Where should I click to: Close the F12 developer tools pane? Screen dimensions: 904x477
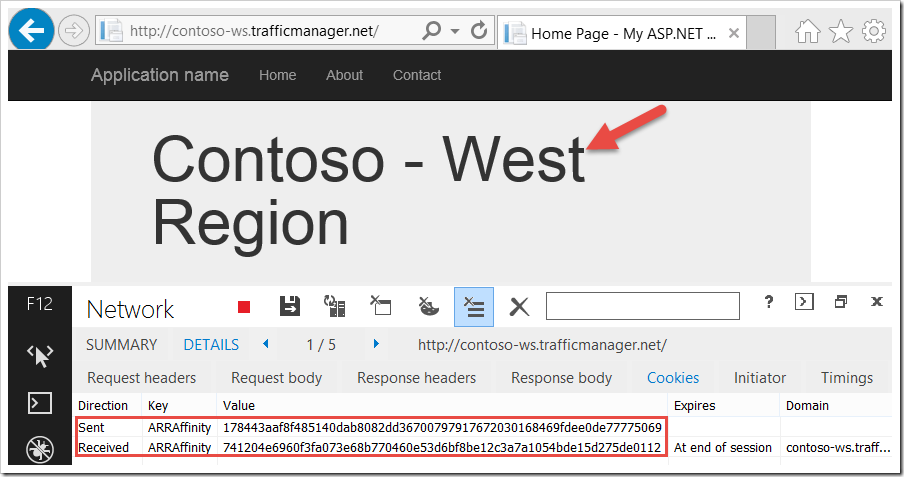877,302
